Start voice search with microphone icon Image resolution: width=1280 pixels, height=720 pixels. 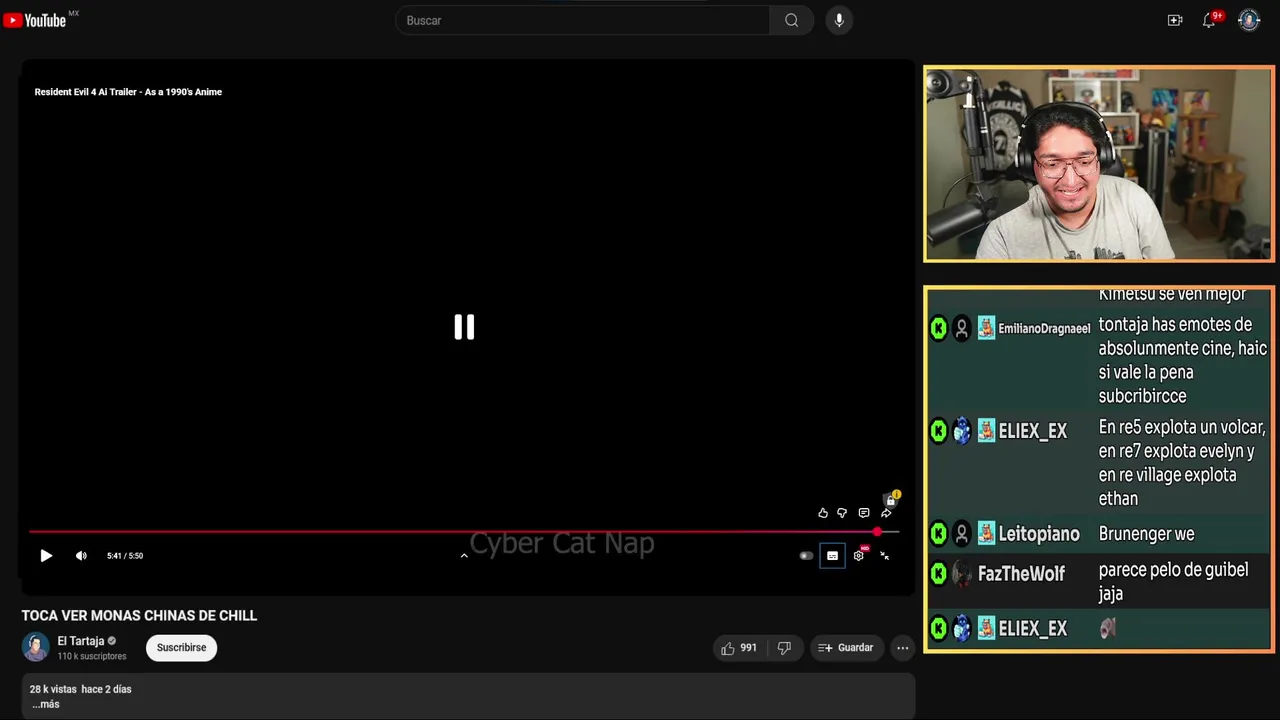[x=839, y=20]
